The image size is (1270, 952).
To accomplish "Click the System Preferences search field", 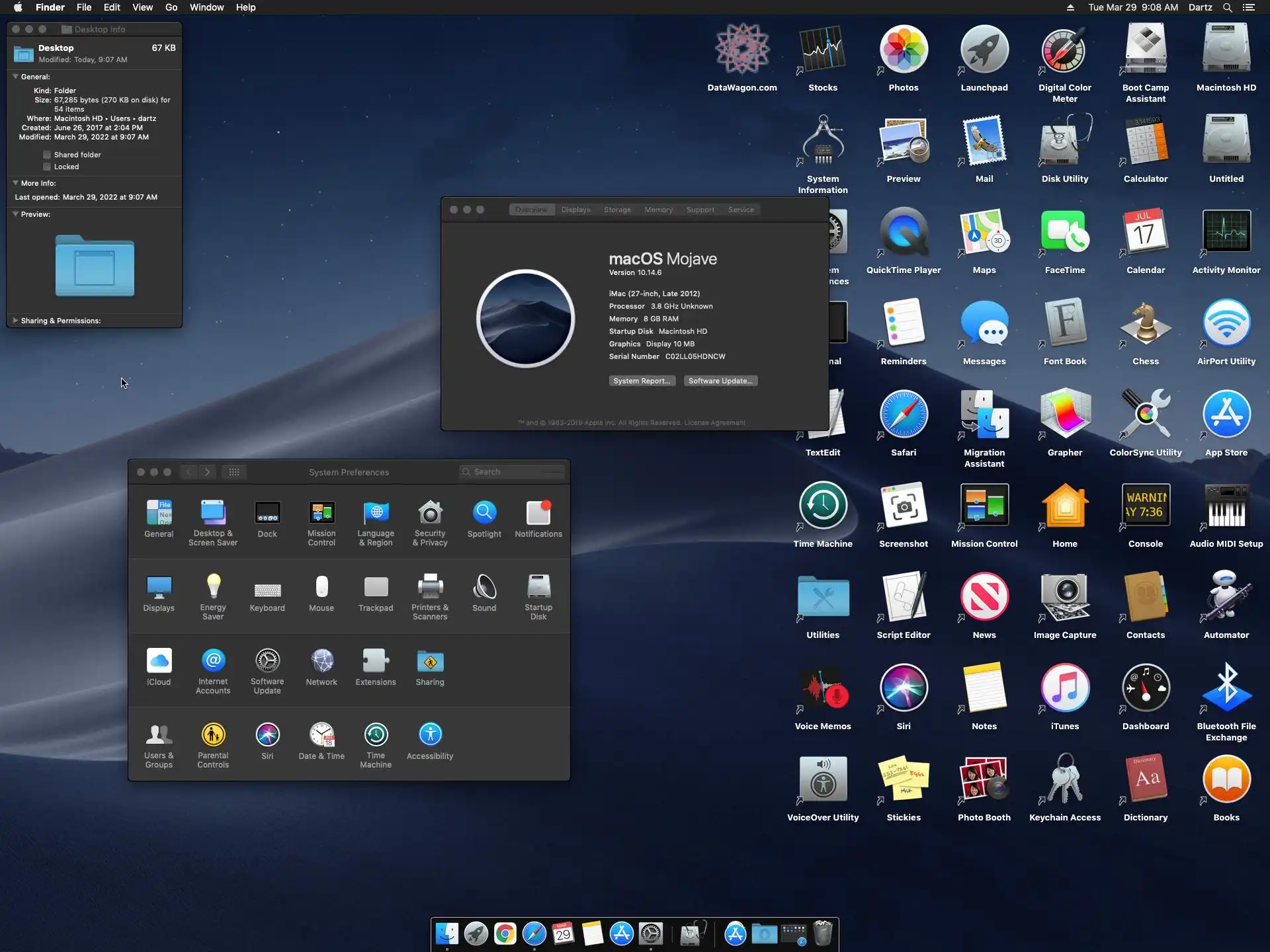I will (513, 472).
